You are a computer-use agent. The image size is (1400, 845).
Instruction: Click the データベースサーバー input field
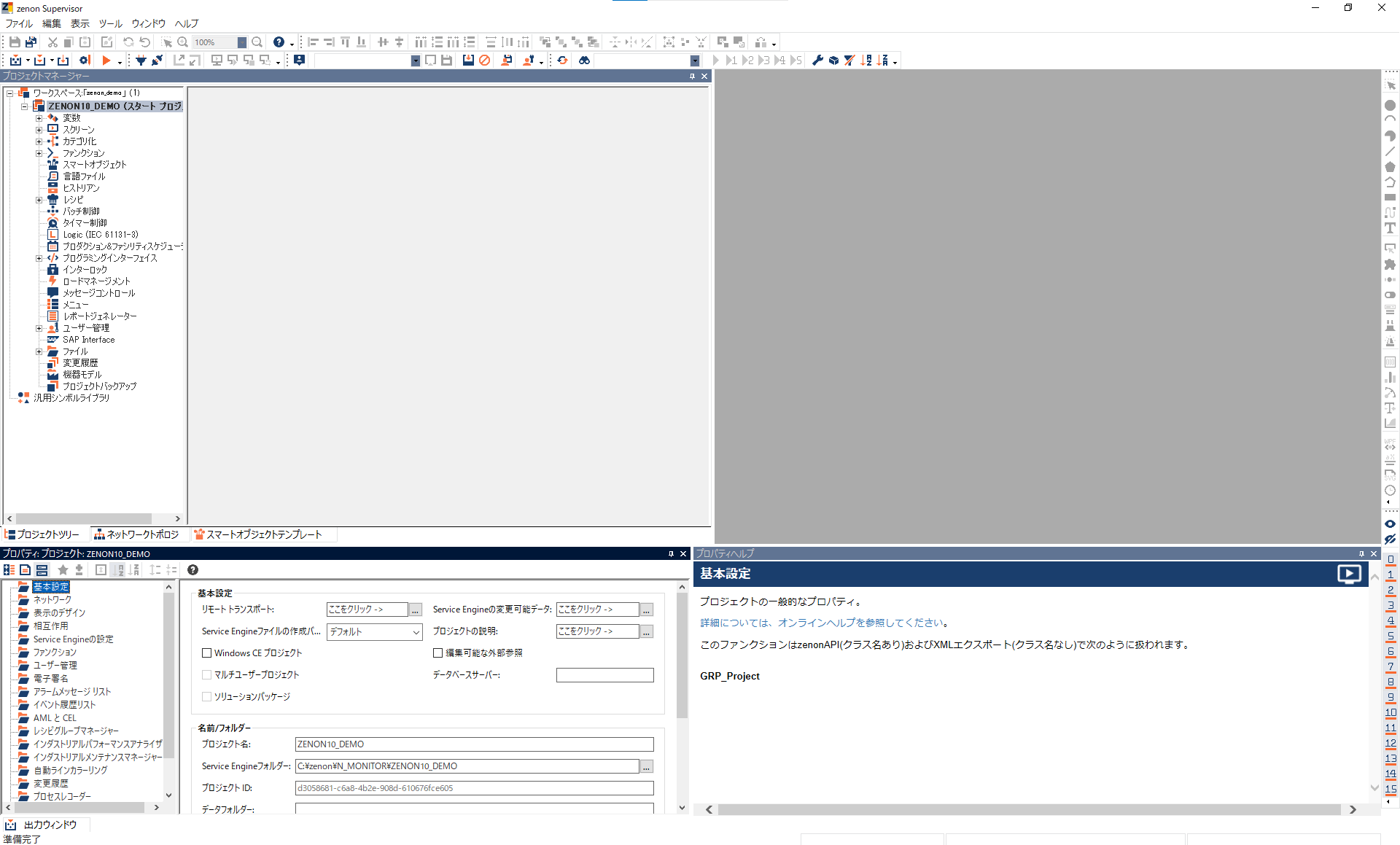tap(604, 675)
